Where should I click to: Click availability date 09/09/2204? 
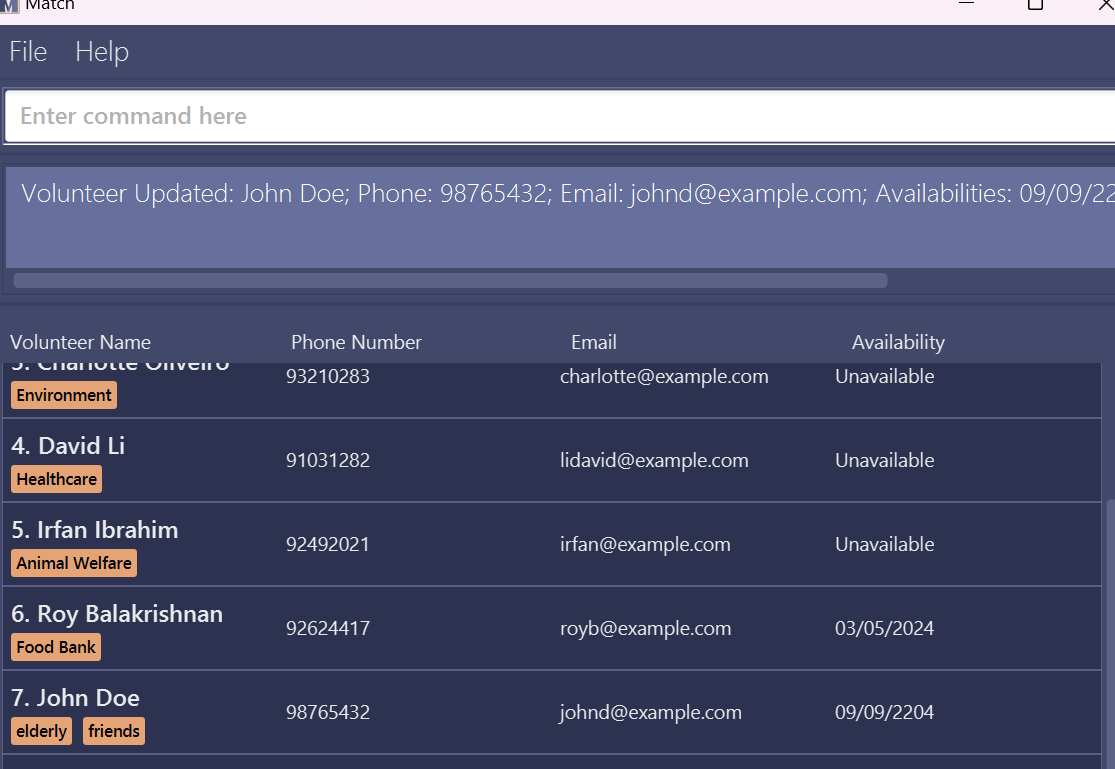point(885,712)
